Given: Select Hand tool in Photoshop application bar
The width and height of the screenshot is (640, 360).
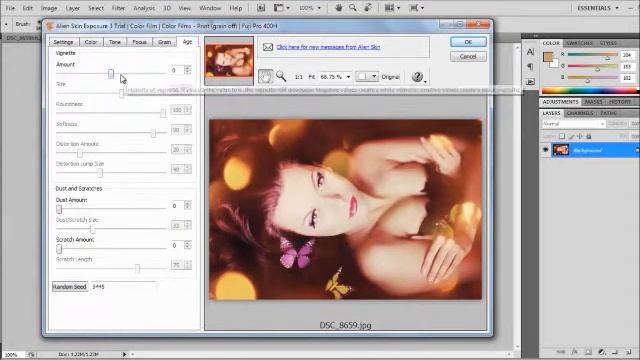Looking at the screenshot, I should click(x=338, y=8).
